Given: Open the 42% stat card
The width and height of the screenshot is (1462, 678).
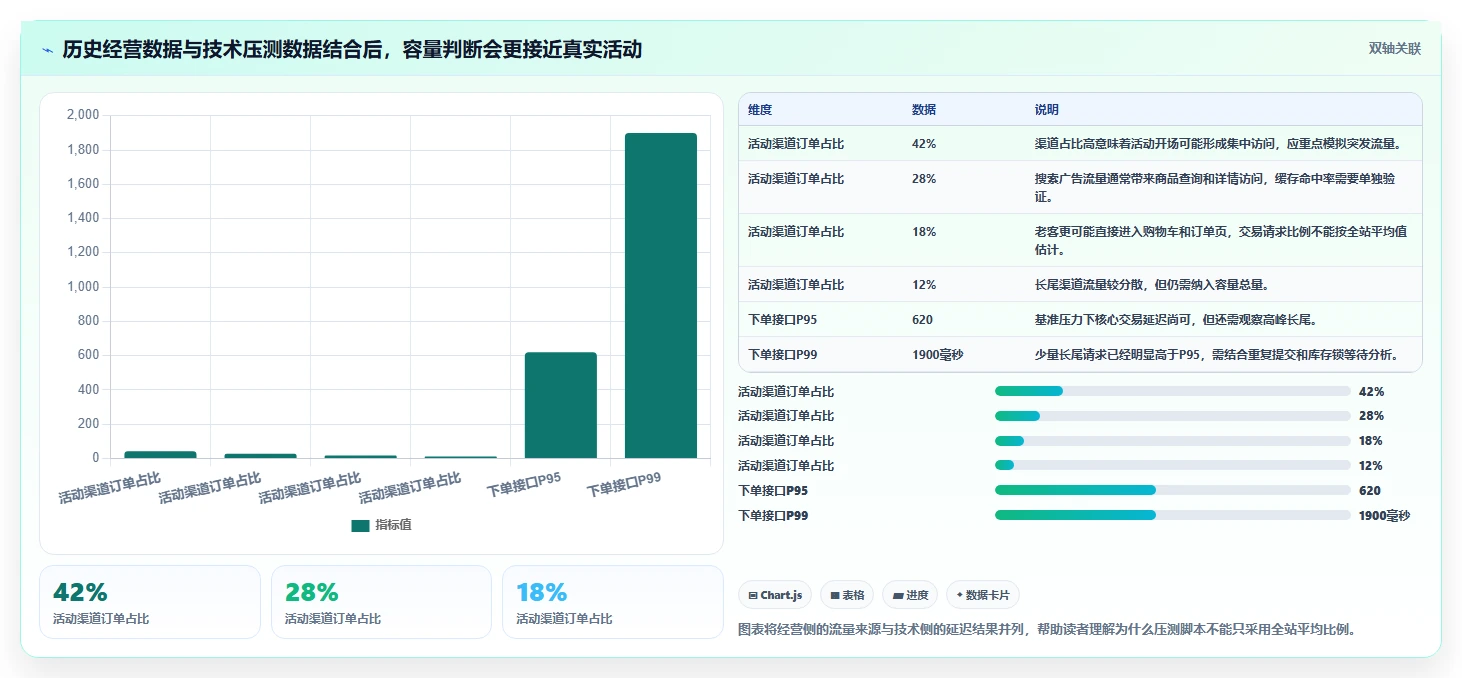Looking at the screenshot, I should pos(150,602).
